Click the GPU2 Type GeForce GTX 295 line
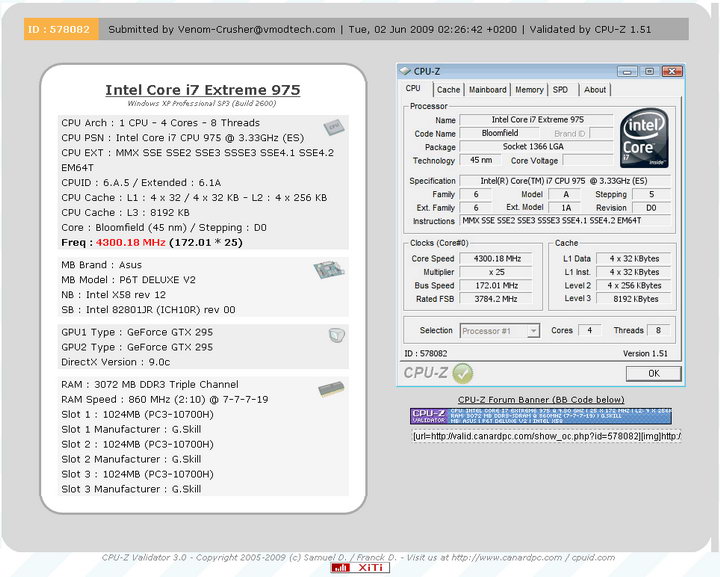 click(x=137, y=347)
